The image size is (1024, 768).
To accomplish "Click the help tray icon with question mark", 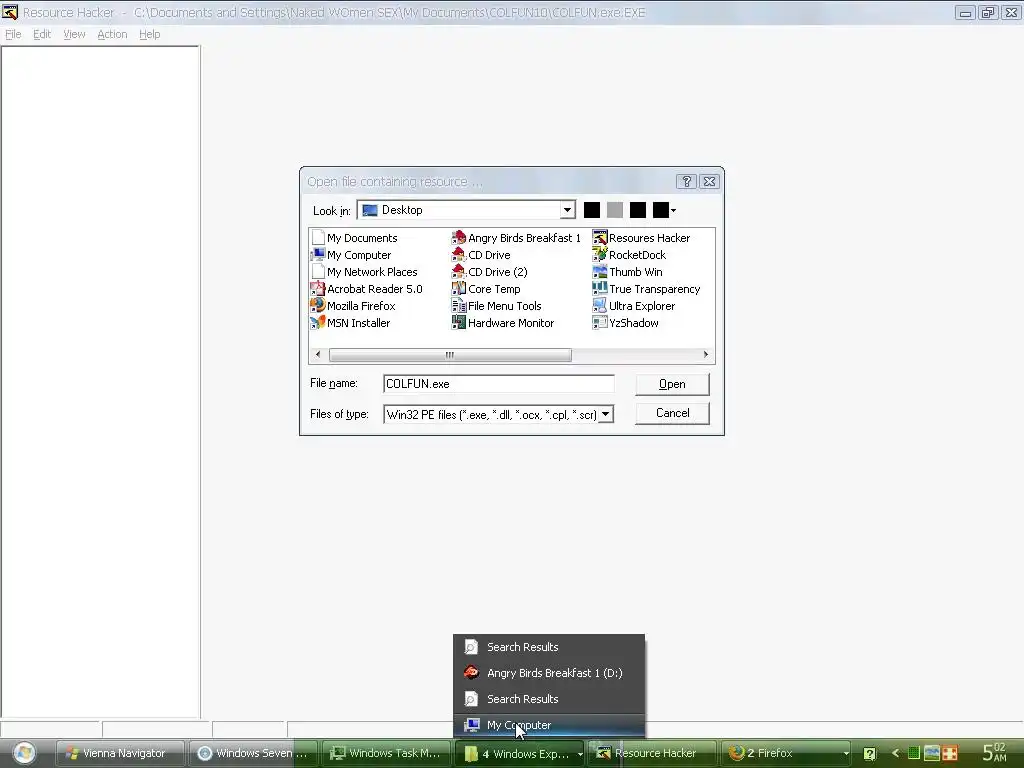I will pos(869,754).
